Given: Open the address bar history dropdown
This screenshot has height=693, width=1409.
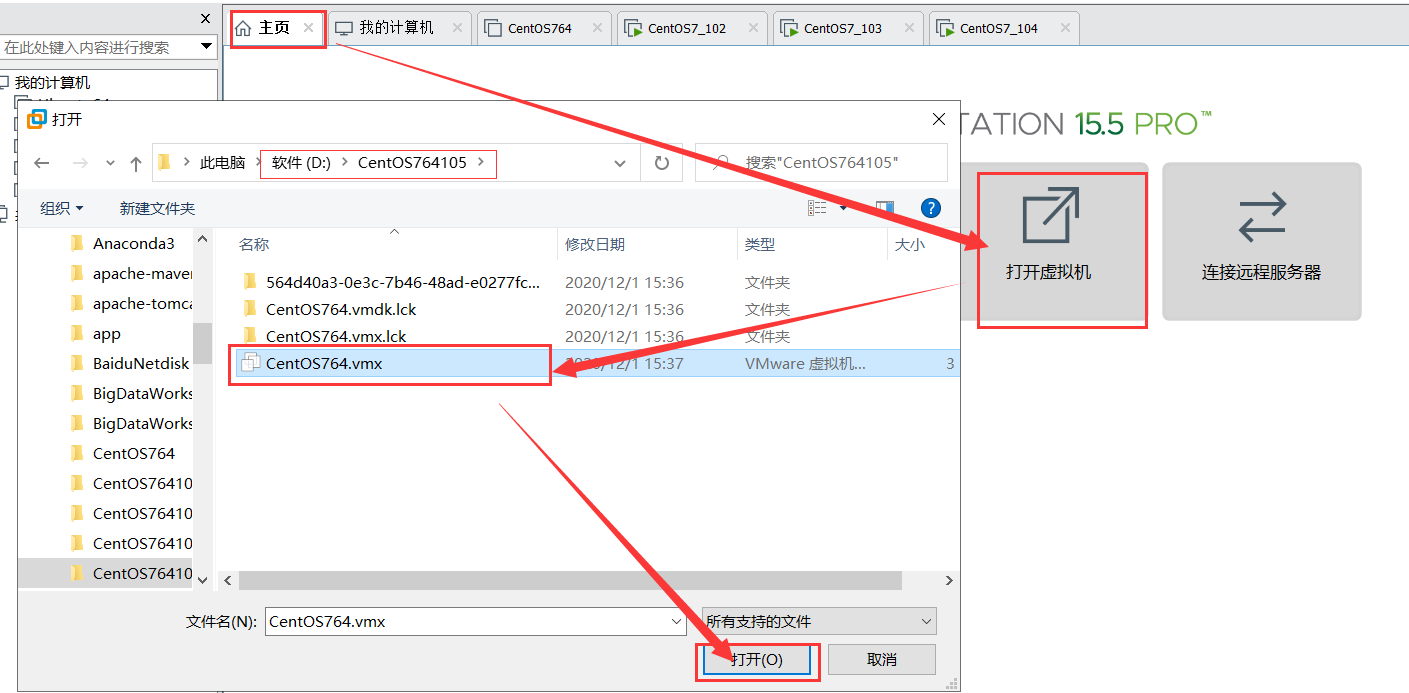Looking at the screenshot, I should [621, 163].
